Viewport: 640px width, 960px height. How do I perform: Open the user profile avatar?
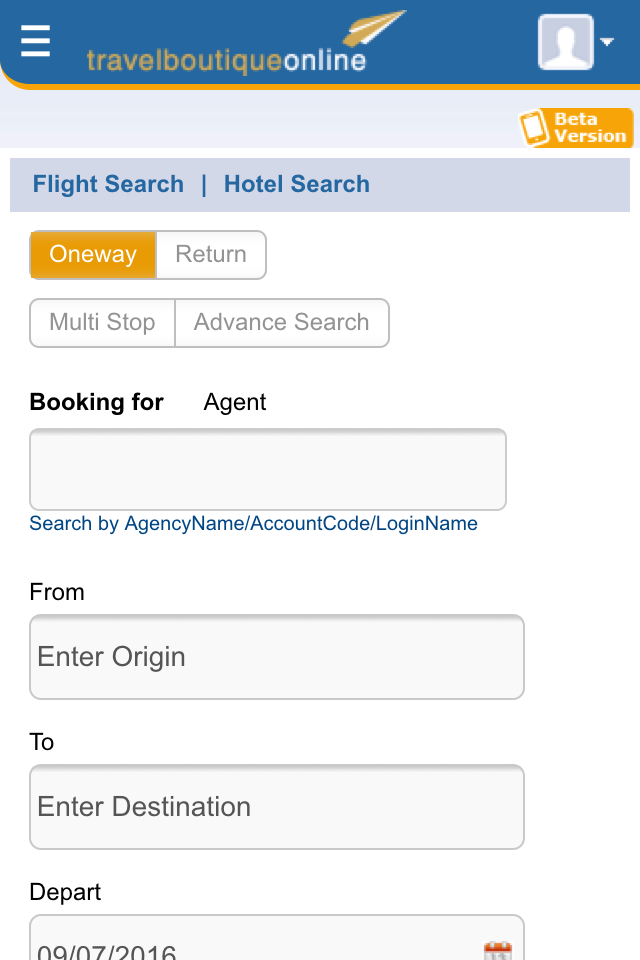point(565,42)
